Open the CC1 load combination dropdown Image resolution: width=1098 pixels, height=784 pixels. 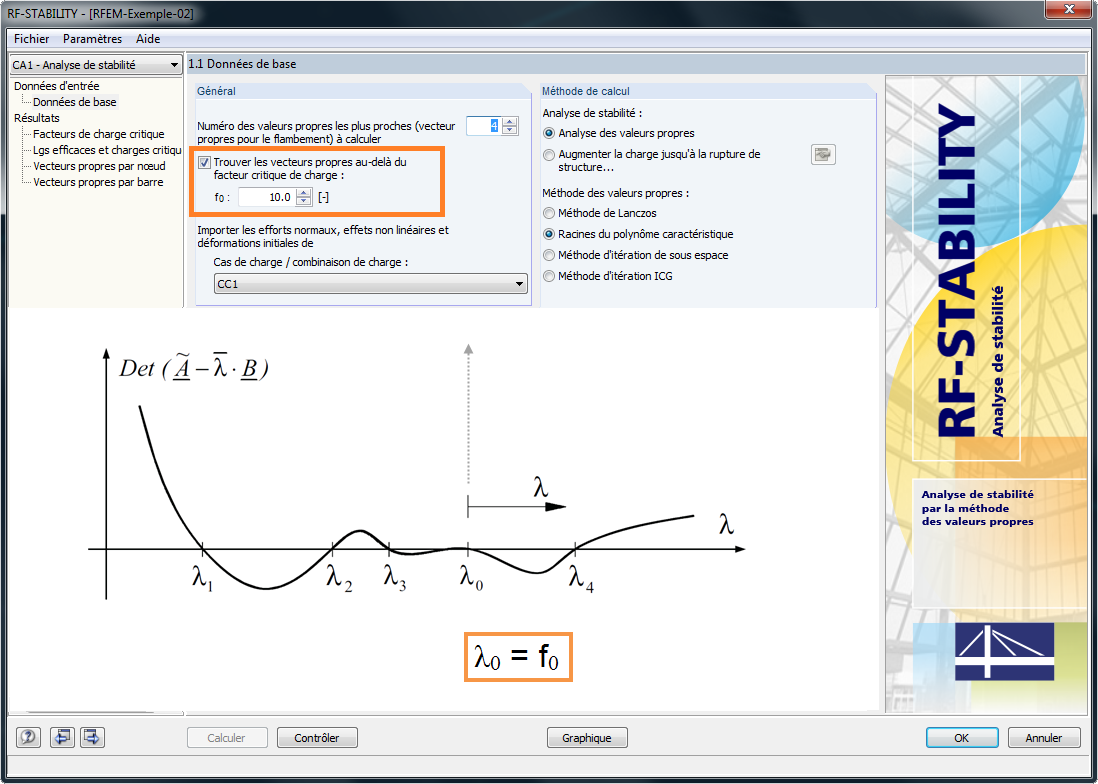pyautogui.click(x=370, y=284)
